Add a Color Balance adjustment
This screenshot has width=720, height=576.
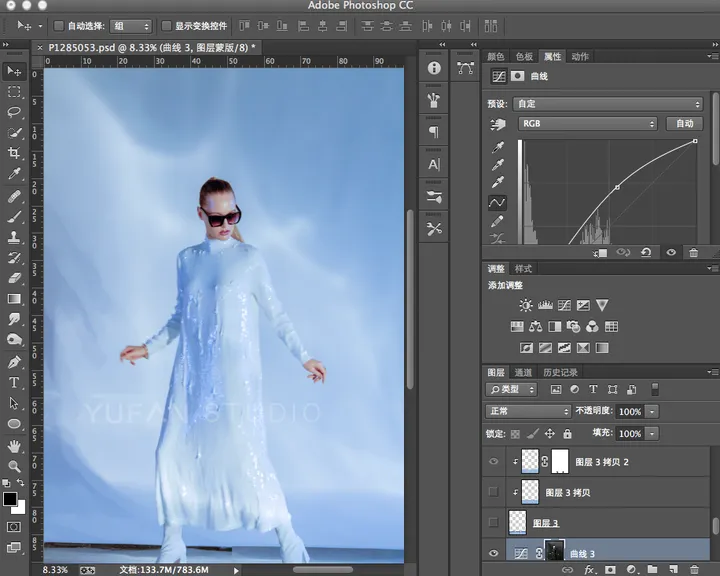(x=535, y=327)
